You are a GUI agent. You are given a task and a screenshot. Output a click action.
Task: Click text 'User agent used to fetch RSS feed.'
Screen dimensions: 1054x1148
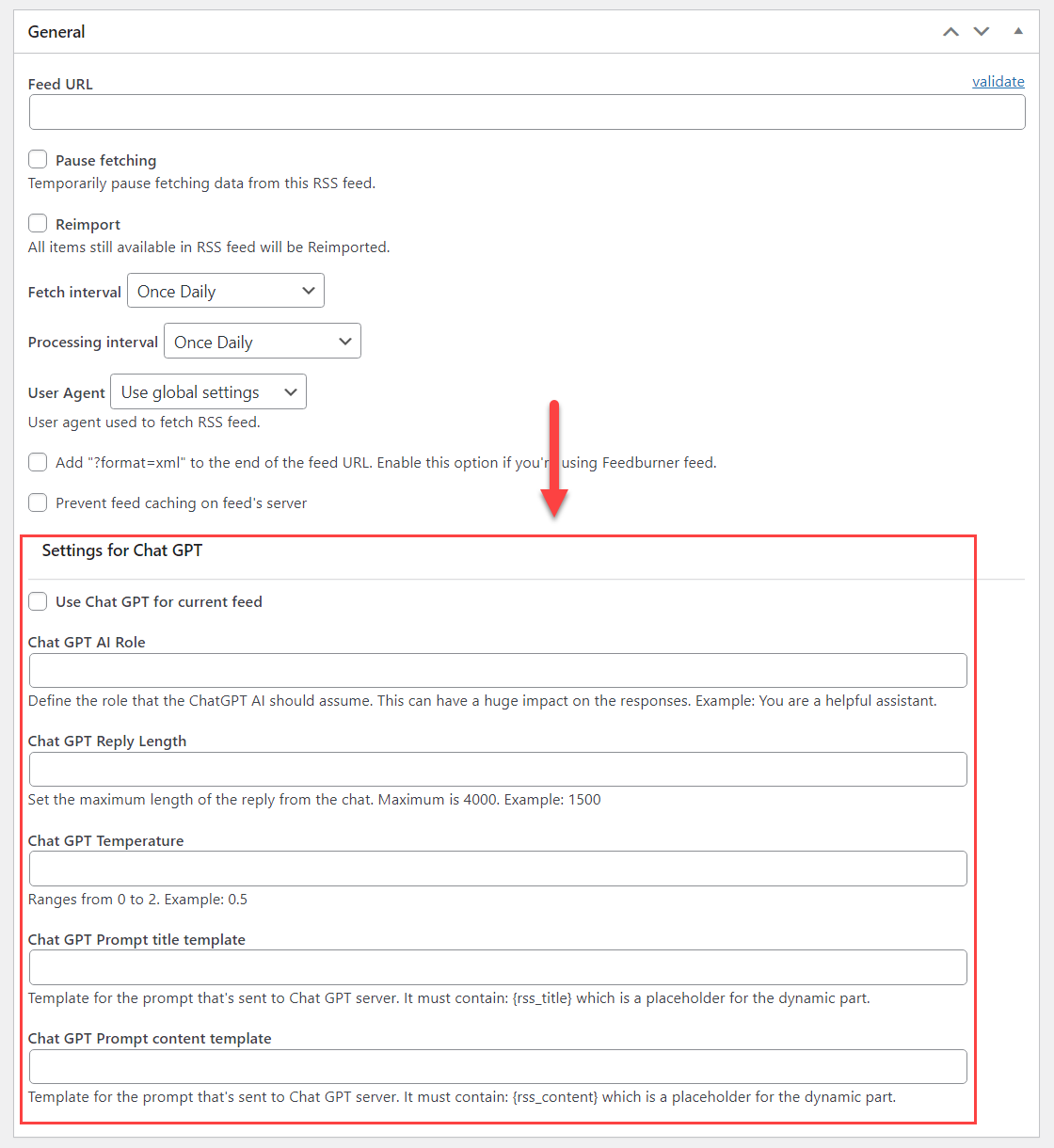click(x=144, y=422)
